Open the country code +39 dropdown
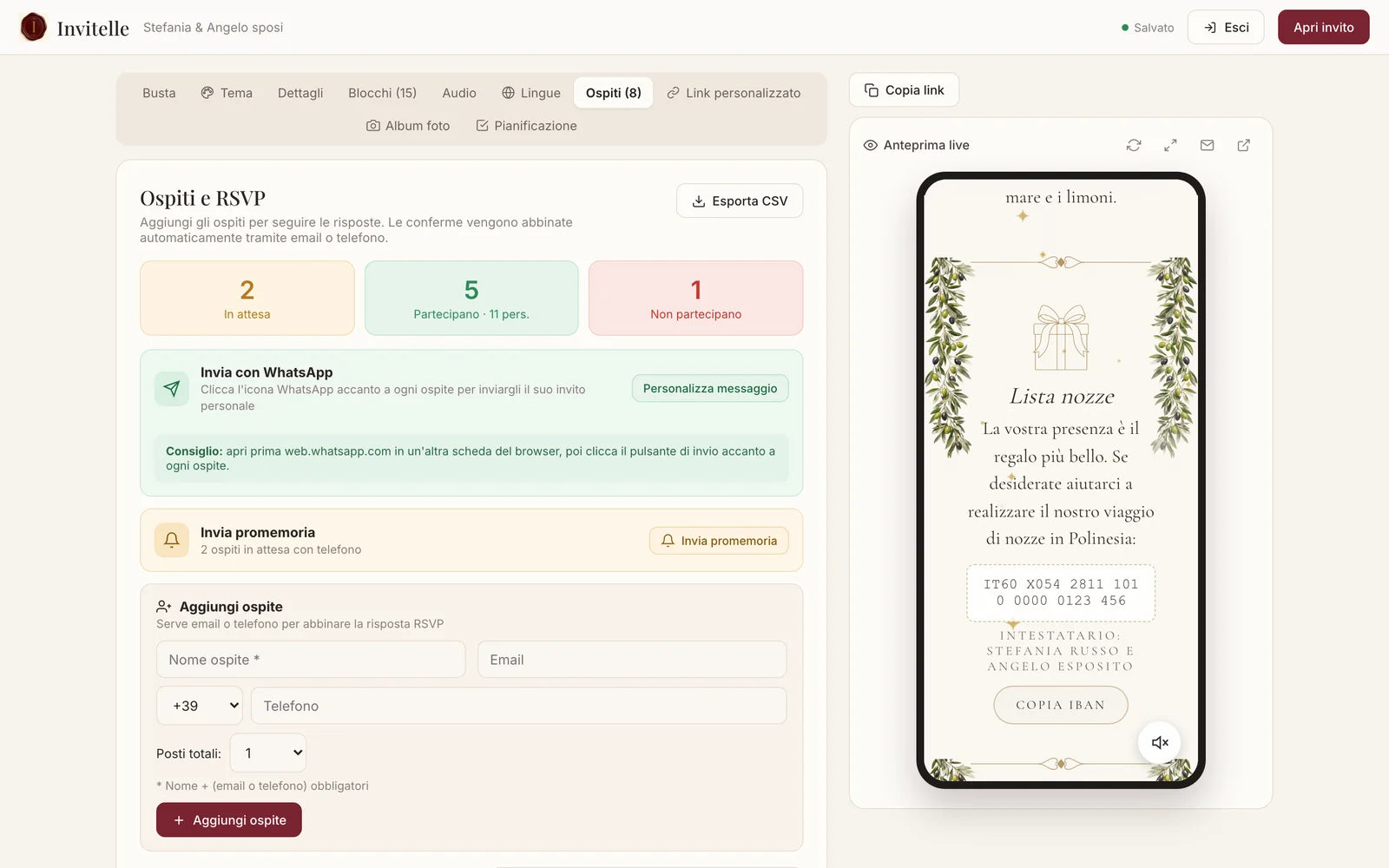The image size is (1389, 868). pyautogui.click(x=200, y=706)
